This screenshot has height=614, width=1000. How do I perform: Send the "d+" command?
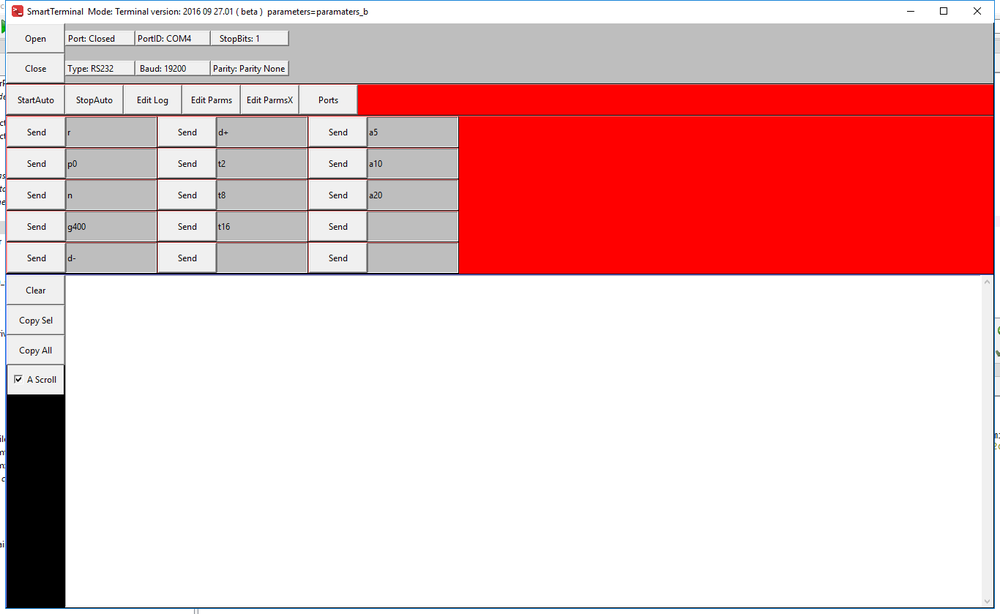pos(187,132)
